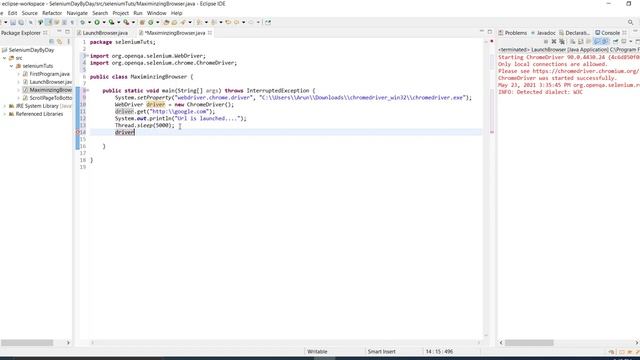Screen dimensions: 640x360
Task: Minimize the editor area
Action: click(x=481, y=31)
